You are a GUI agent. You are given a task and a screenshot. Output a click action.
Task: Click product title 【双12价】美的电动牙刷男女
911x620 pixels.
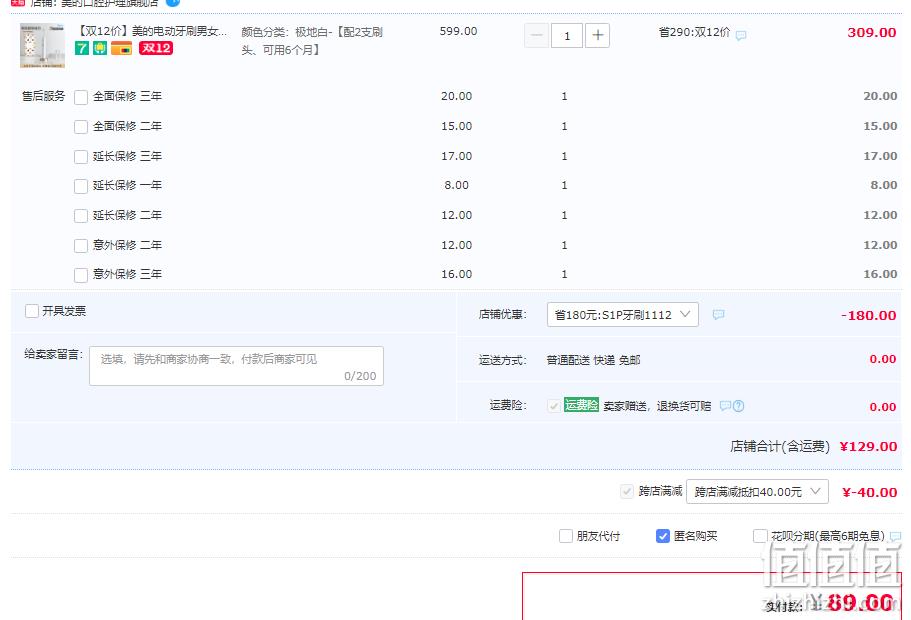(152, 31)
